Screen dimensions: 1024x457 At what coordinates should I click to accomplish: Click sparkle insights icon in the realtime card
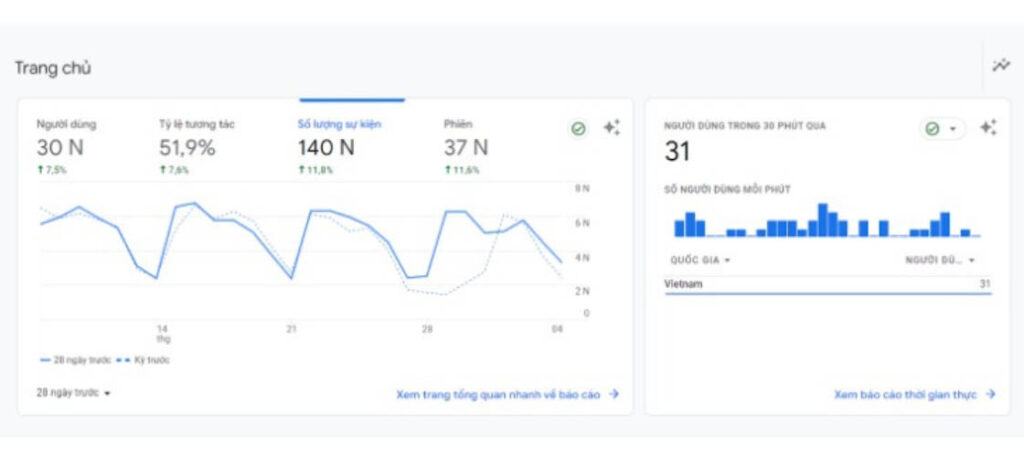(x=988, y=128)
